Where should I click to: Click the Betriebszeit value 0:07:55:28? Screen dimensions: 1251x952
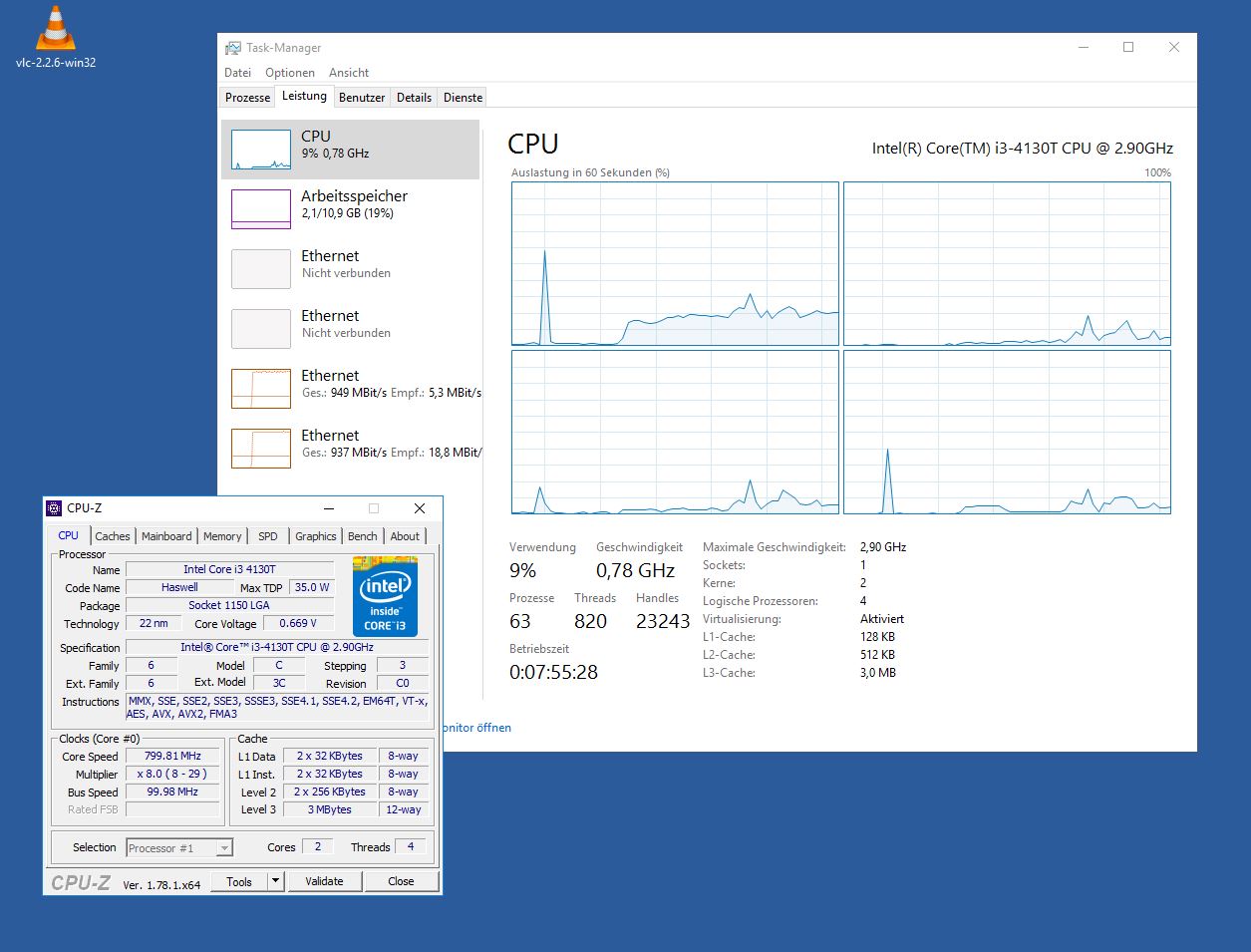click(553, 672)
